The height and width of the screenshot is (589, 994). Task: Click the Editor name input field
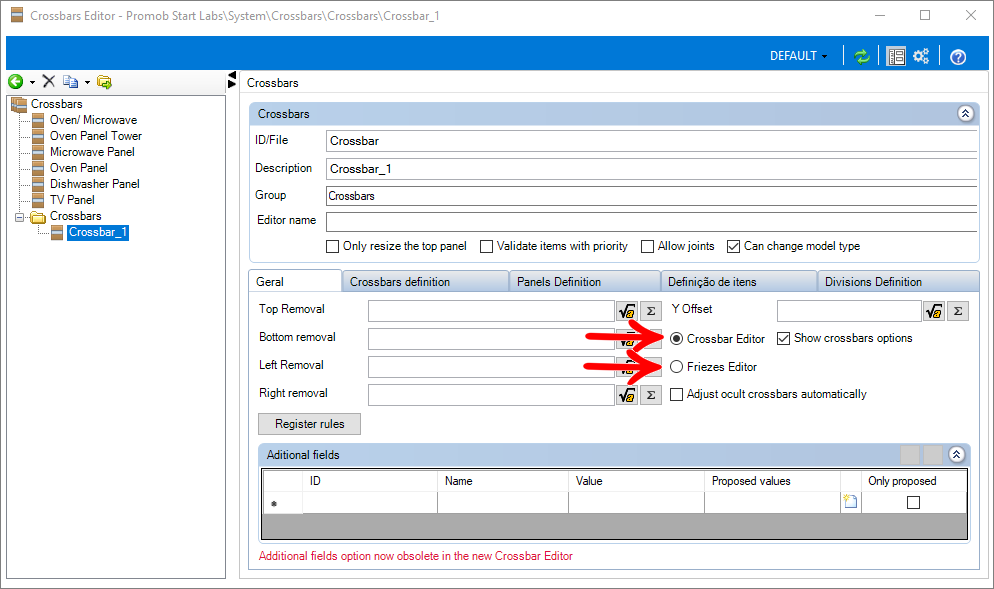click(x=651, y=221)
